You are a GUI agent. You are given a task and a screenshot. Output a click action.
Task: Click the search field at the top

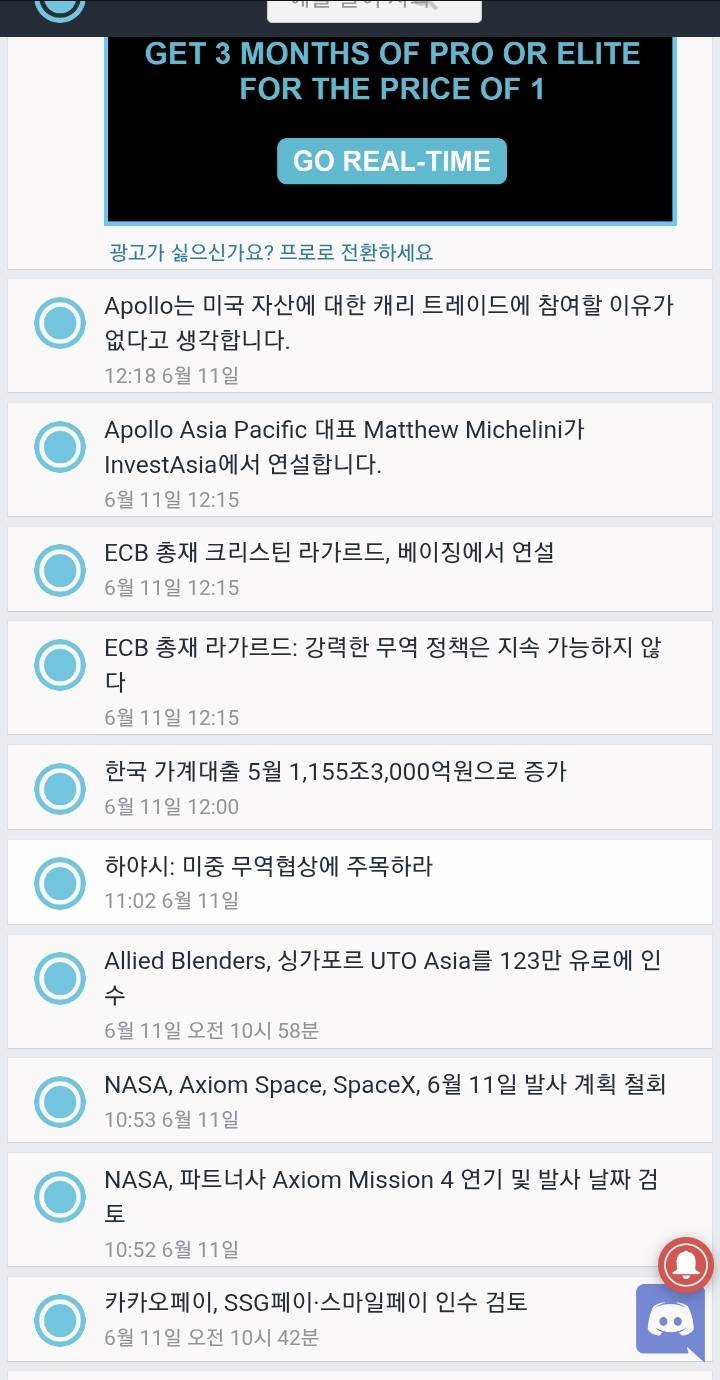point(374,8)
